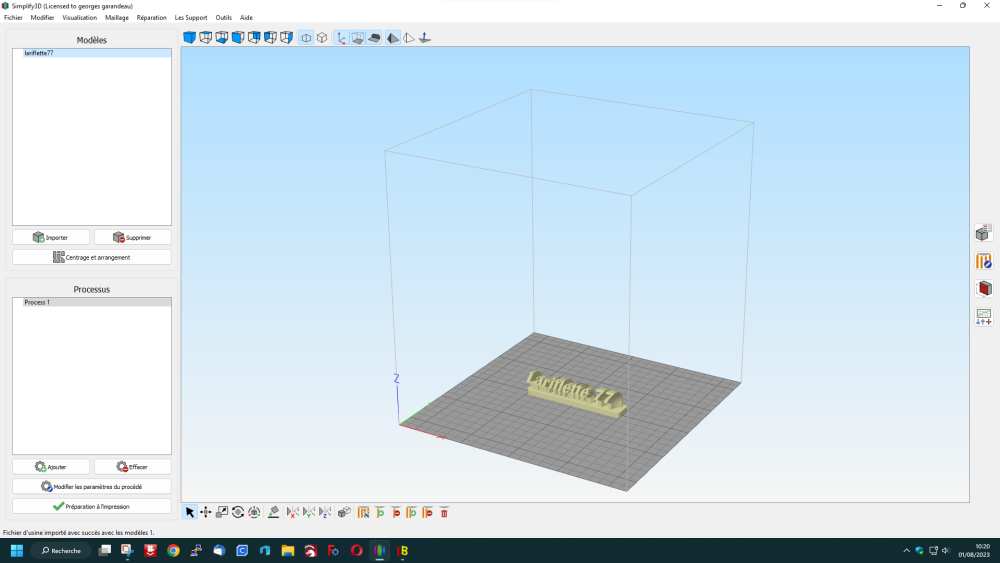
Task: Open the Visualisation menu
Action: (x=80, y=18)
